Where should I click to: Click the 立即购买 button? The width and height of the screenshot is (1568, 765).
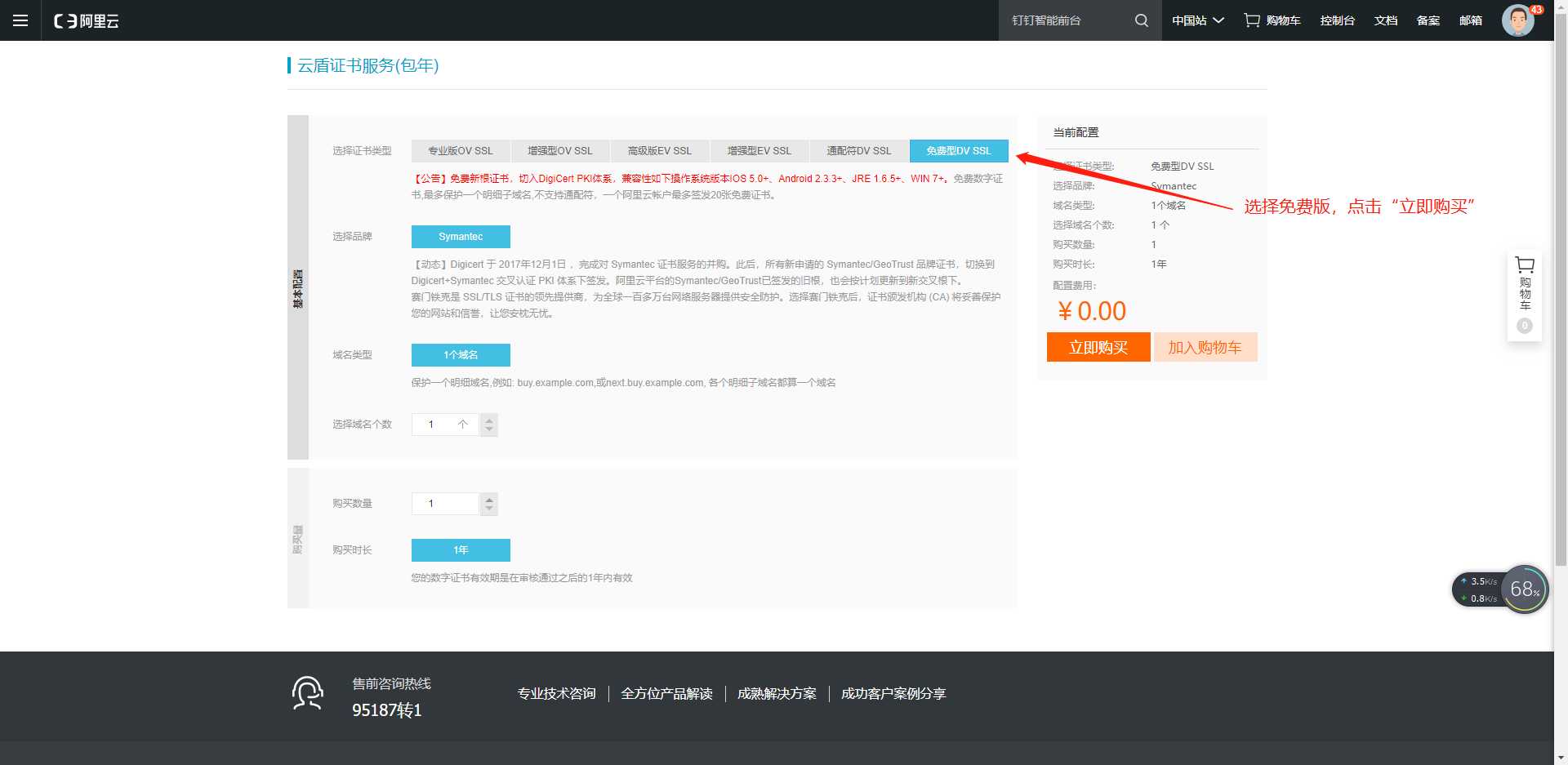coord(1098,347)
